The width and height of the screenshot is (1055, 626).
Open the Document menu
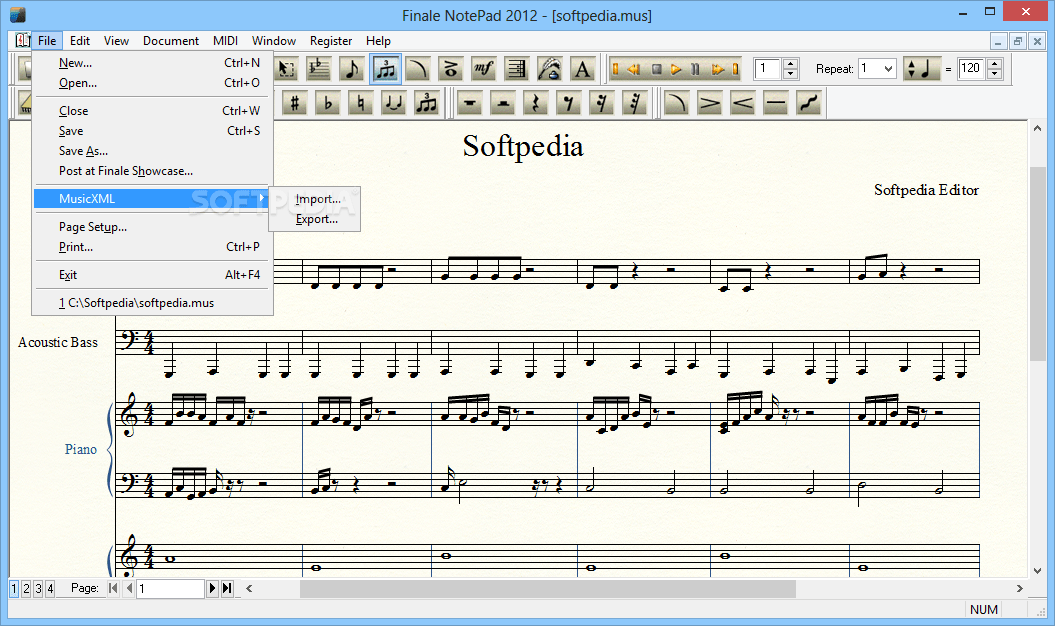tap(171, 41)
